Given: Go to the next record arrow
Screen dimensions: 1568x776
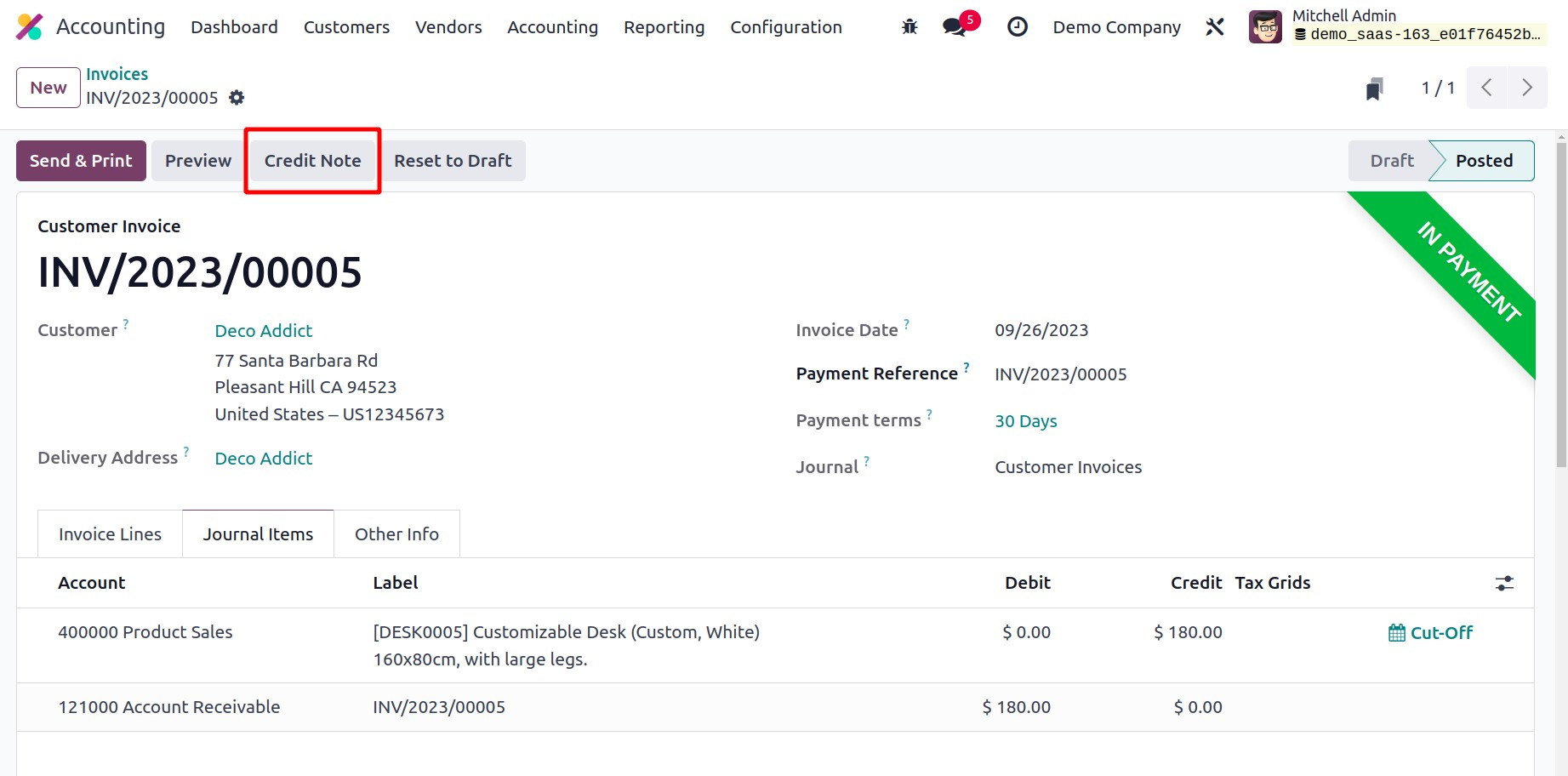Looking at the screenshot, I should click(1527, 88).
